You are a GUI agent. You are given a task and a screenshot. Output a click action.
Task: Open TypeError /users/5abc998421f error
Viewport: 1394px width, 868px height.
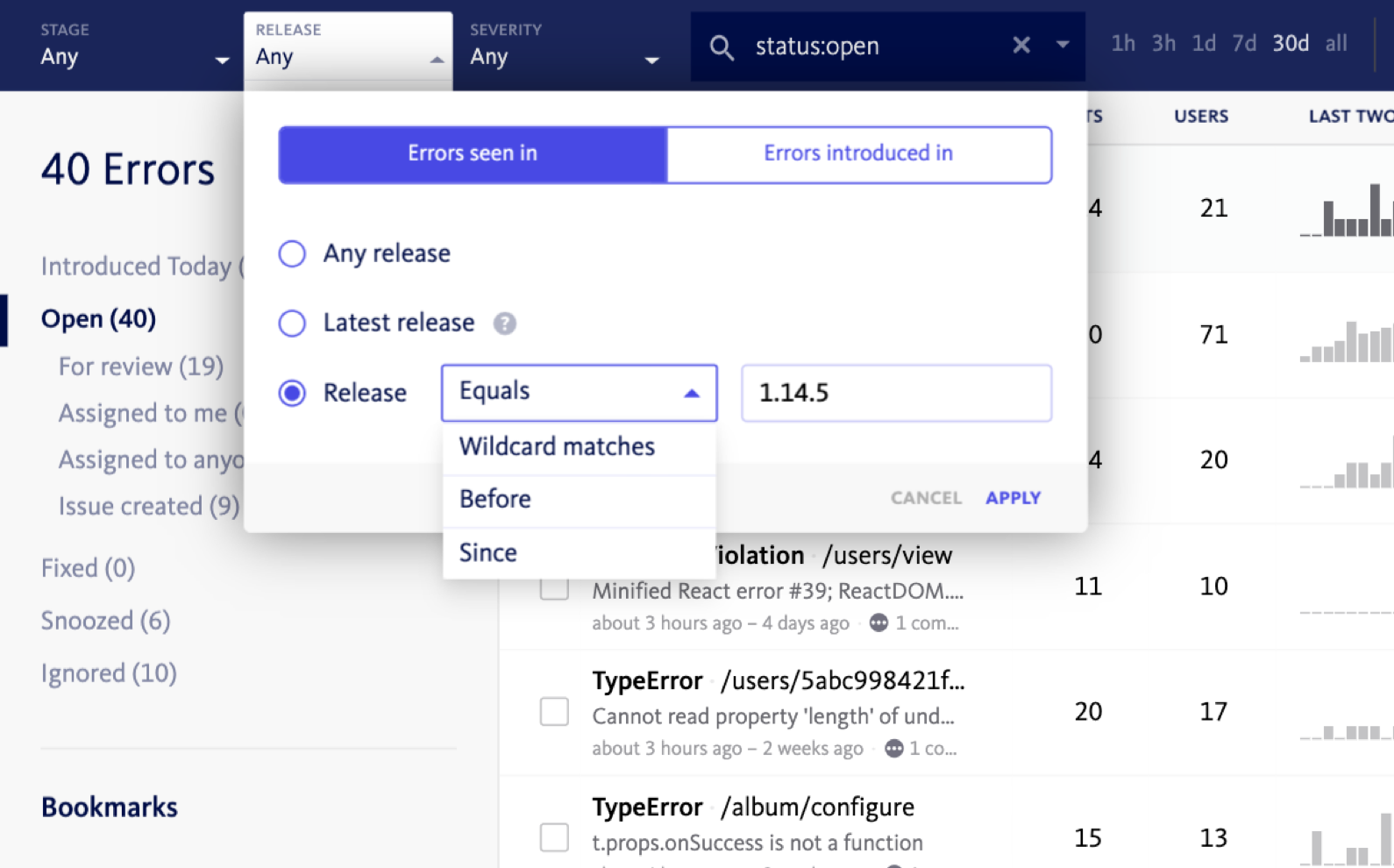(x=779, y=681)
